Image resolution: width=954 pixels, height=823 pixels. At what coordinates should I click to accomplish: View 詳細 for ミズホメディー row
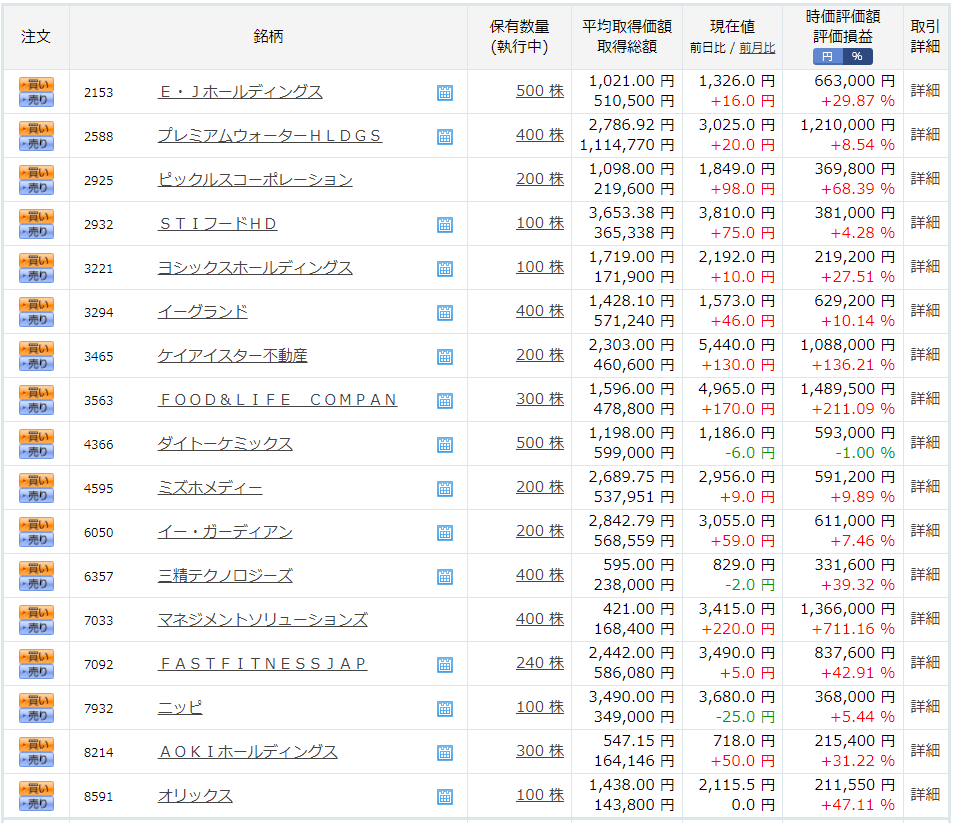pyautogui.click(x=925, y=486)
